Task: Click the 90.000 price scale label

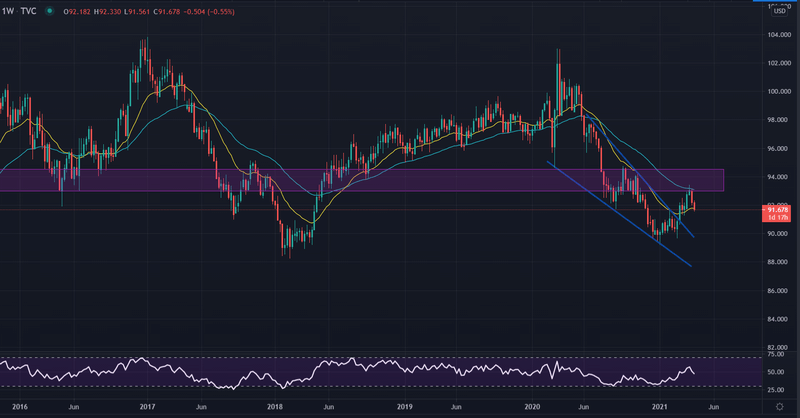Action: pyautogui.click(x=778, y=234)
